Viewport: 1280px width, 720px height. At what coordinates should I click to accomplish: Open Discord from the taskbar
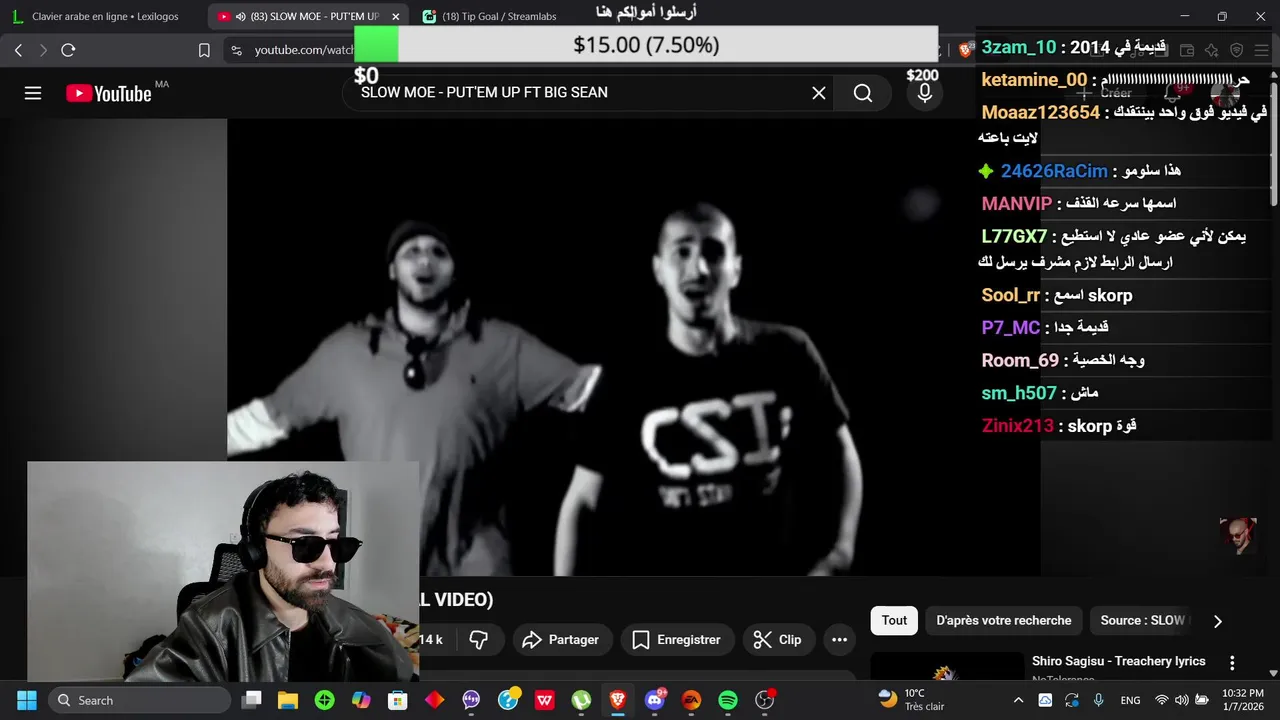tap(655, 700)
